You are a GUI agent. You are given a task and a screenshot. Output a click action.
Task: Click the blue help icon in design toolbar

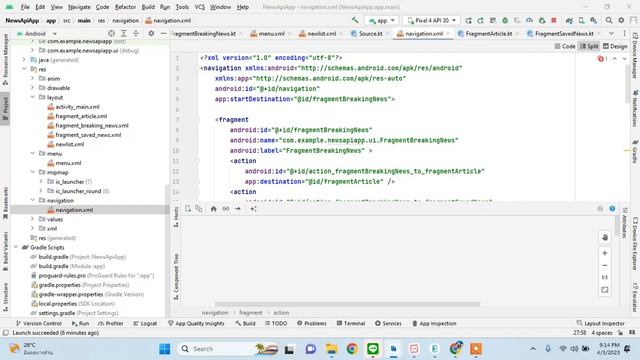click(x=612, y=209)
